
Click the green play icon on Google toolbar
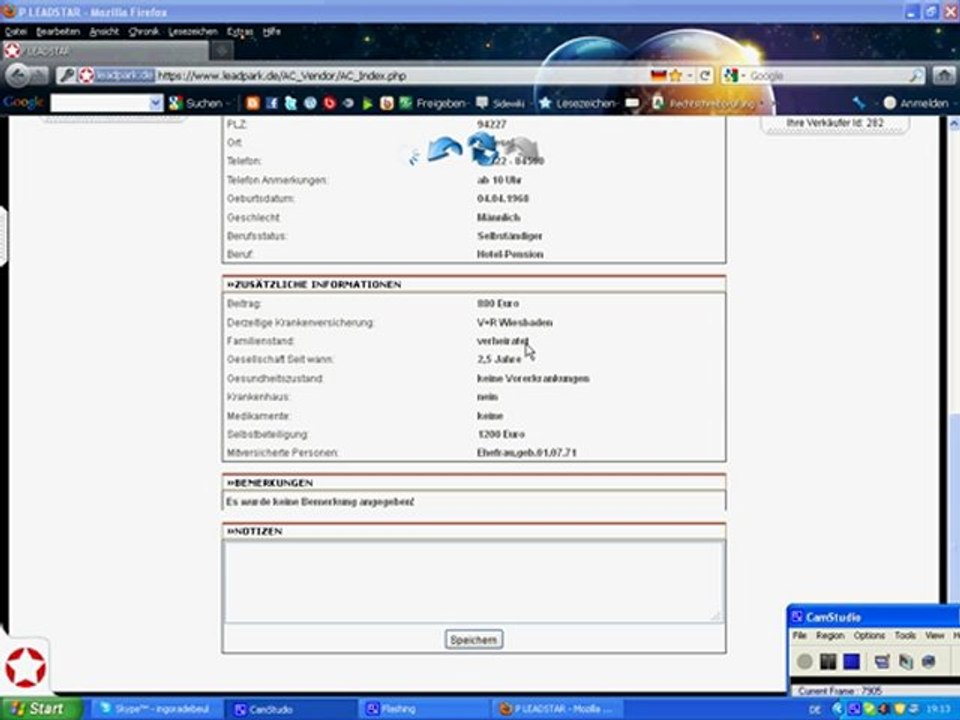coord(367,103)
